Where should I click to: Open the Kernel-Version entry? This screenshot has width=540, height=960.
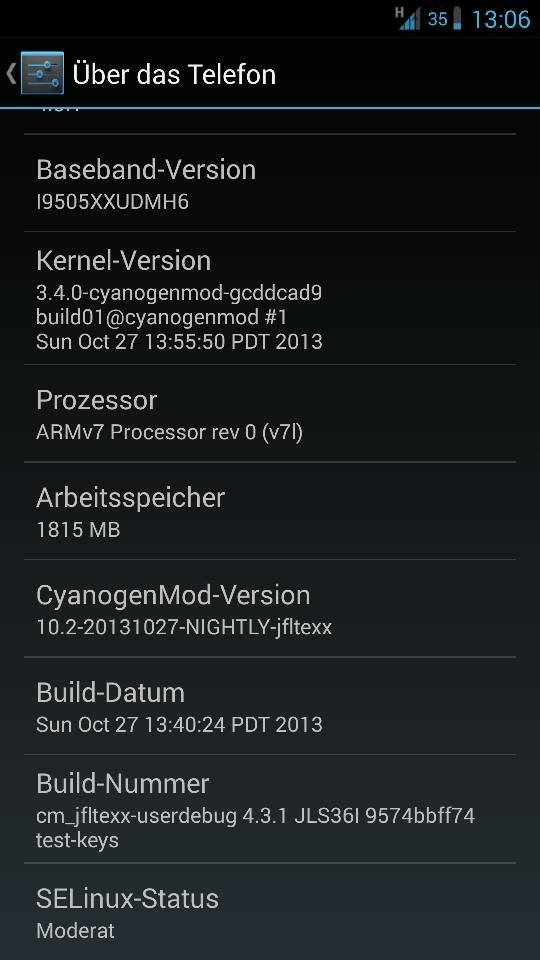tap(270, 298)
